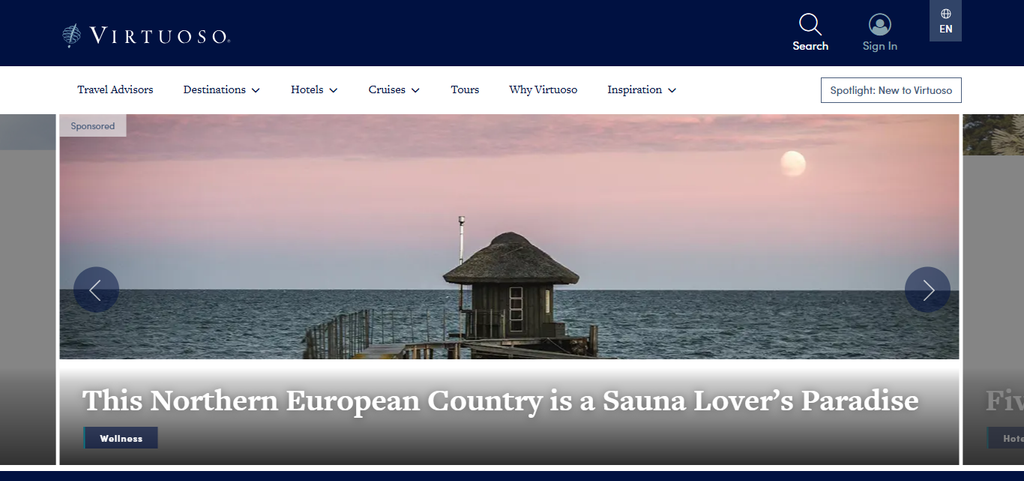Expand the Cruises menu

point(394,90)
